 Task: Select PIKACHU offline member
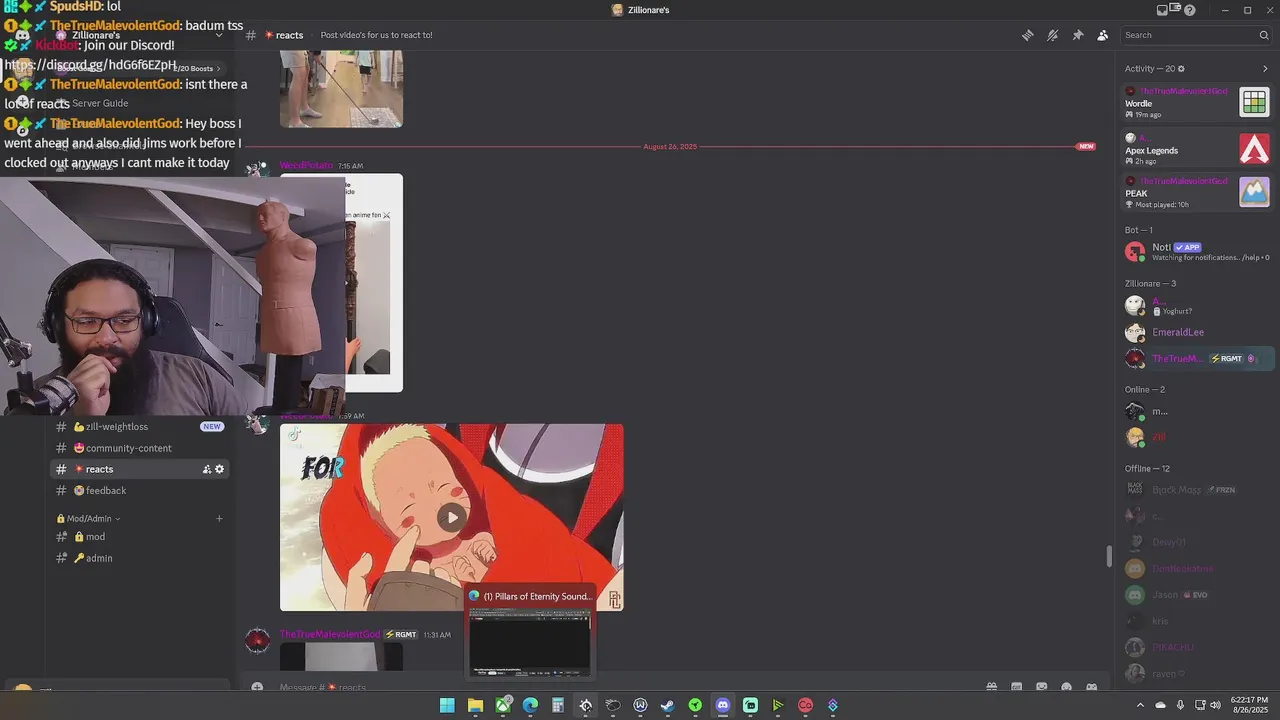click(1197, 647)
